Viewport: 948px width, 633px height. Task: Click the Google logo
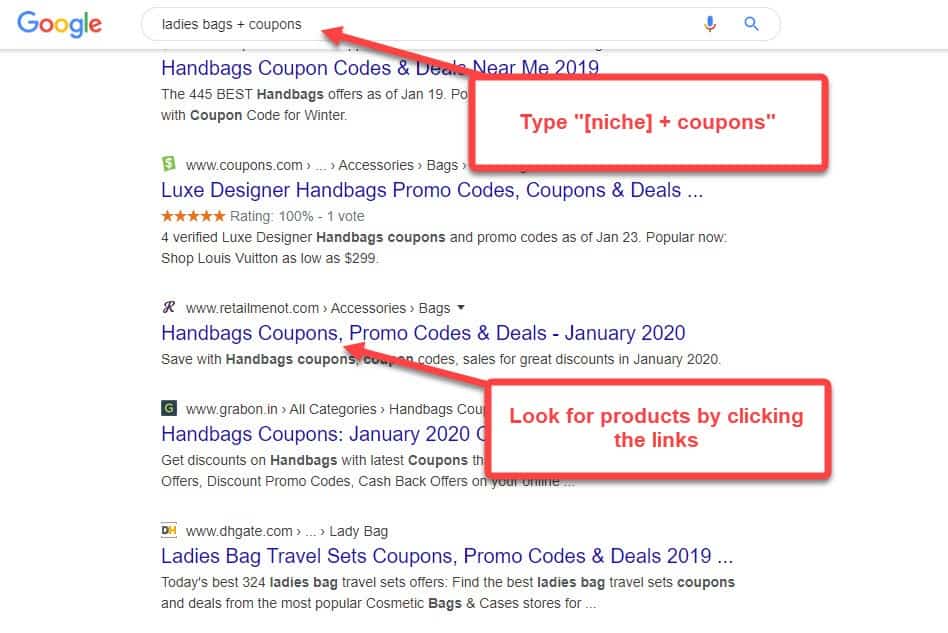tap(59, 24)
